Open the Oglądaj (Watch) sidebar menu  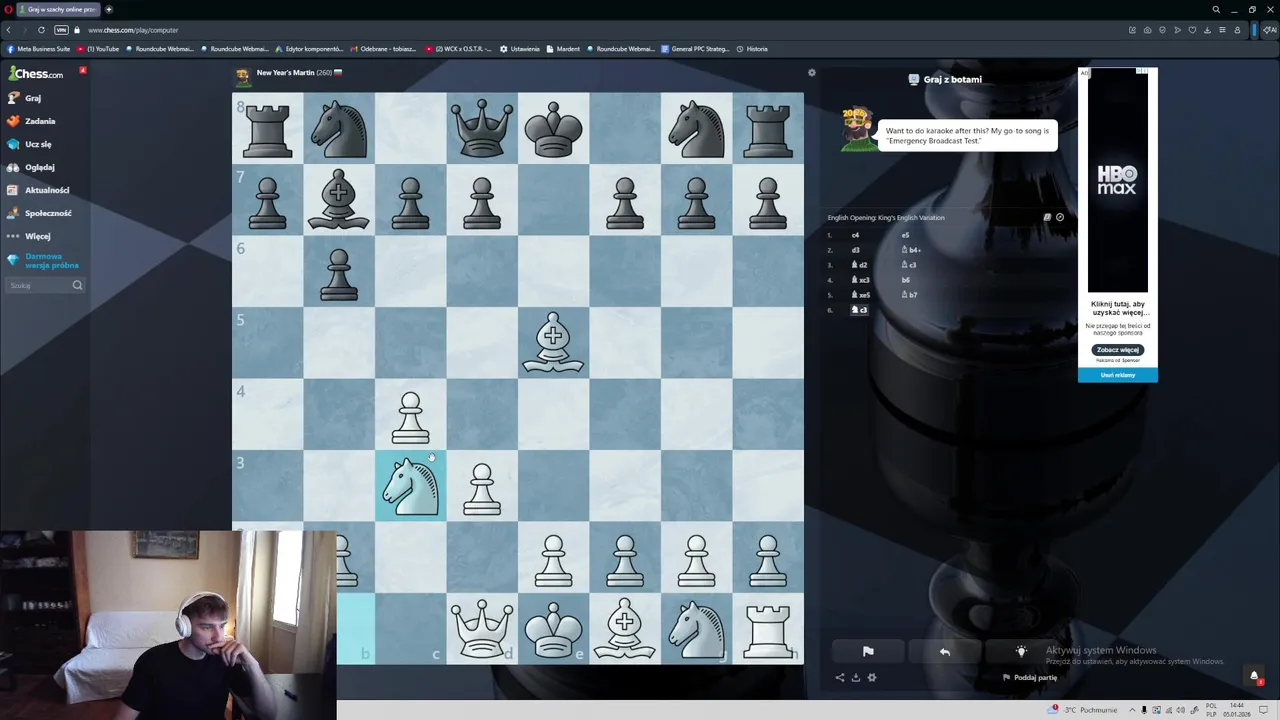tap(32, 167)
